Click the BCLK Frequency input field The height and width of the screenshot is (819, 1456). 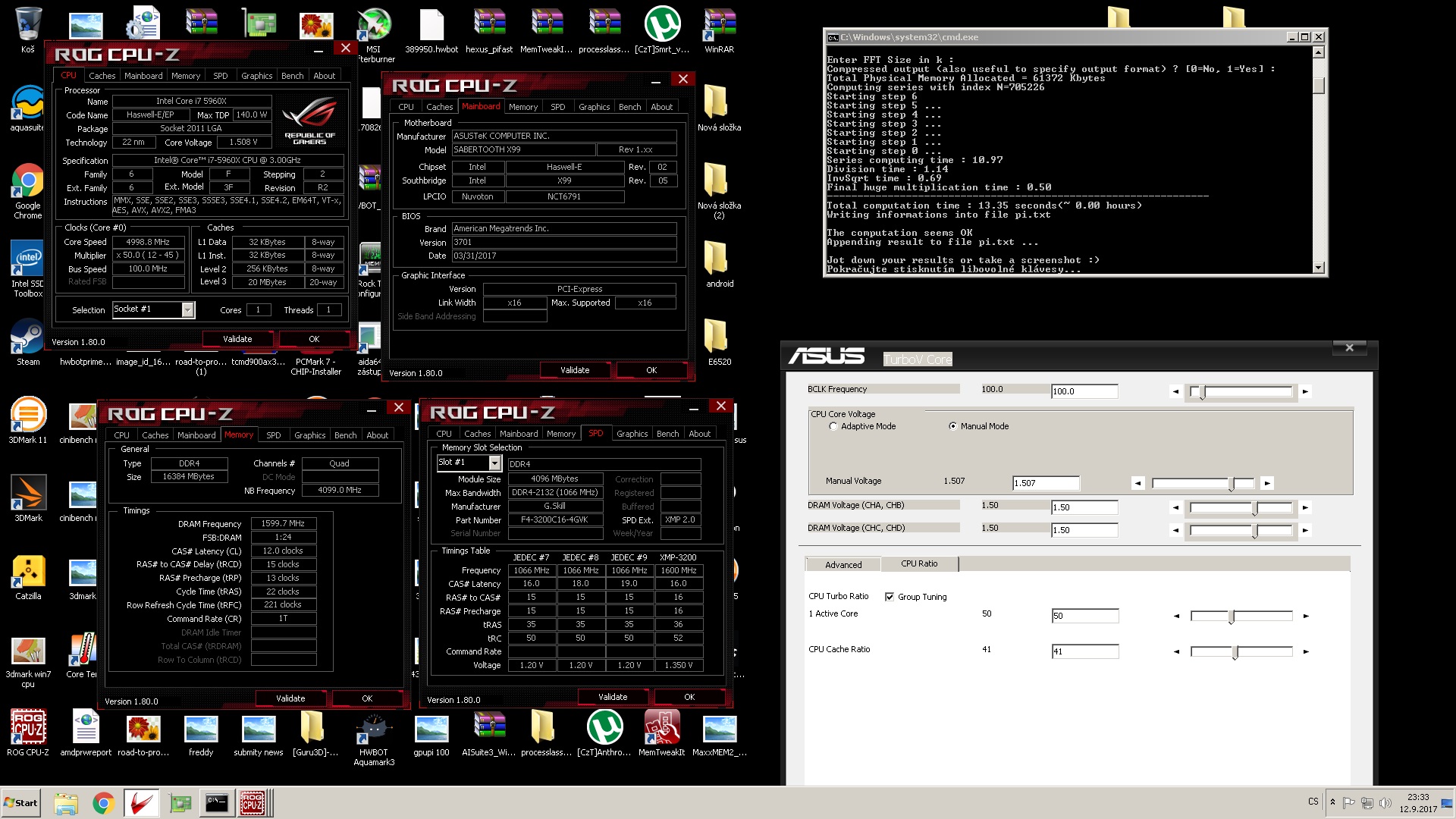[x=1084, y=391]
